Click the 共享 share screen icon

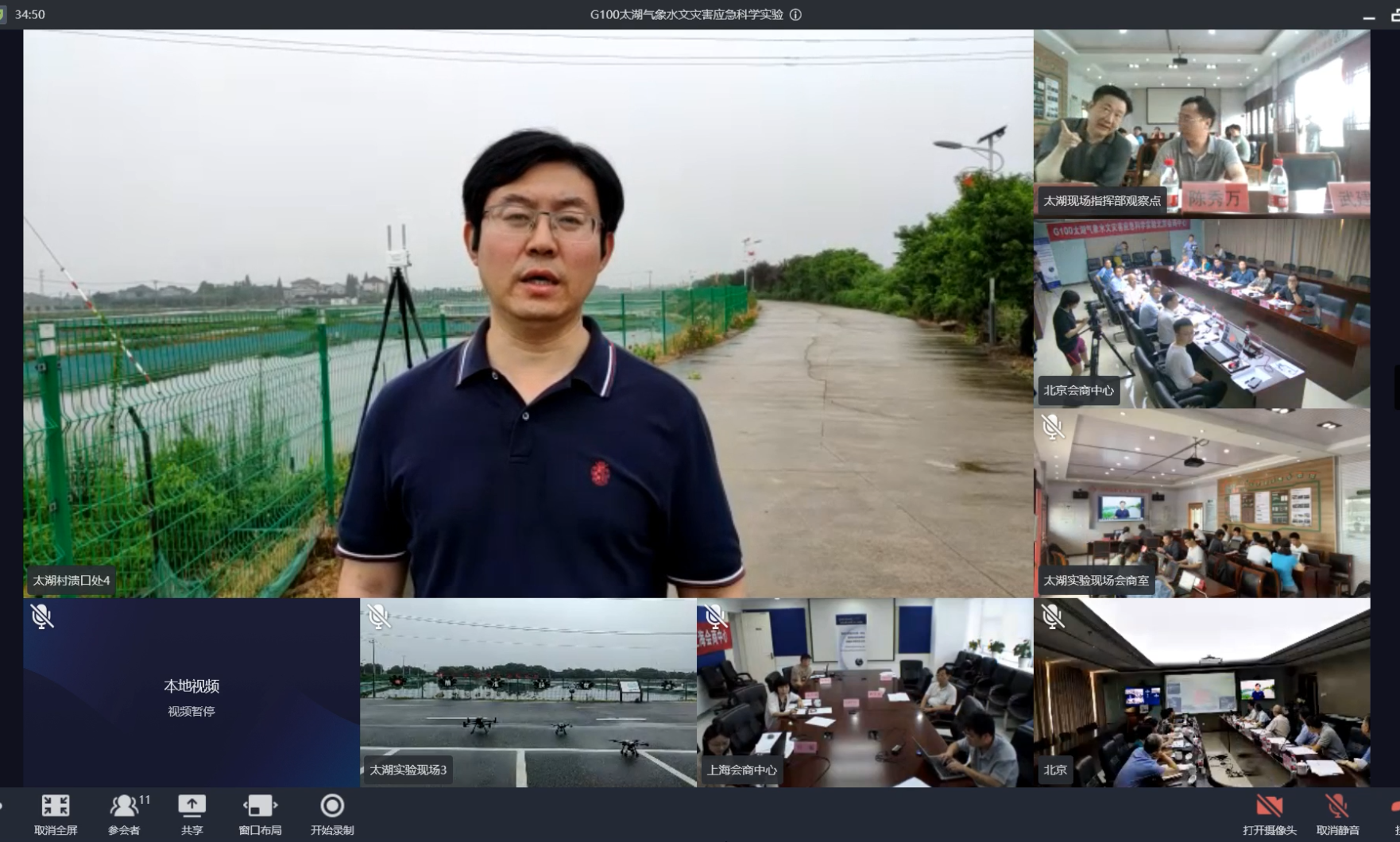click(x=191, y=806)
